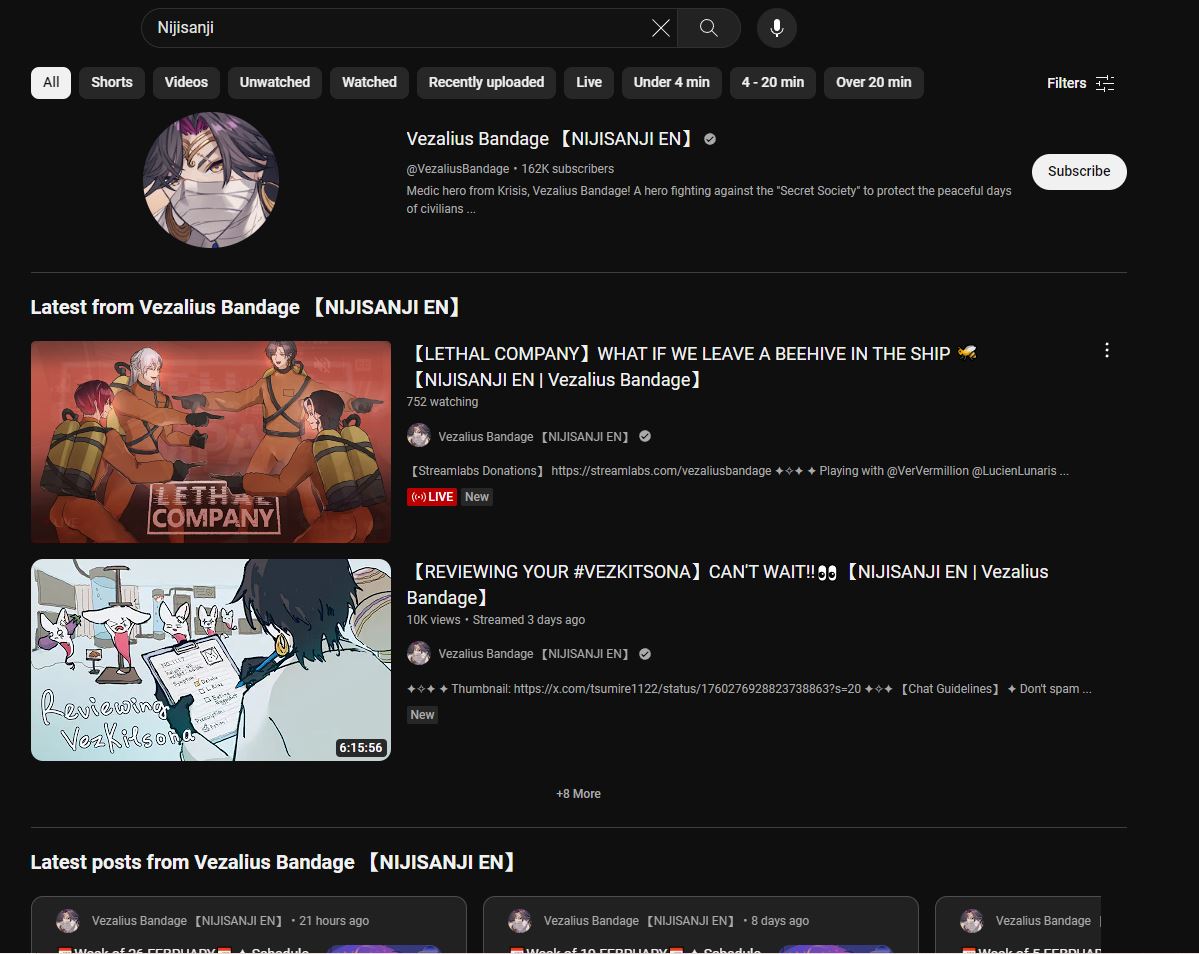Select the Watched filter chip

point(369,83)
